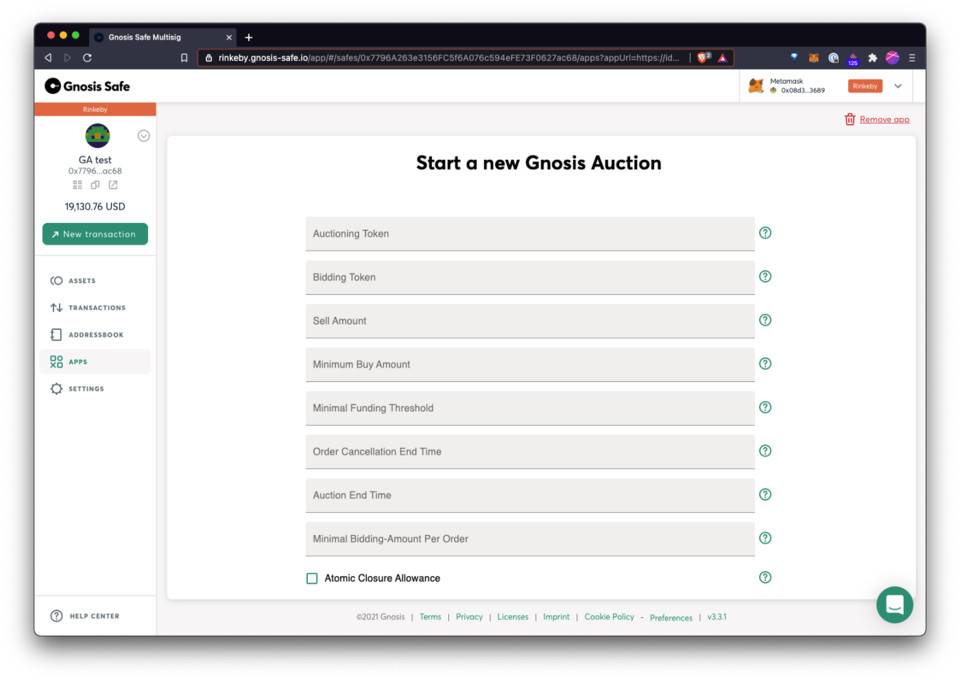Screen dimensions: 960x681
Task: Close the Gnosis Safe Multisig tab
Action: pos(229,37)
